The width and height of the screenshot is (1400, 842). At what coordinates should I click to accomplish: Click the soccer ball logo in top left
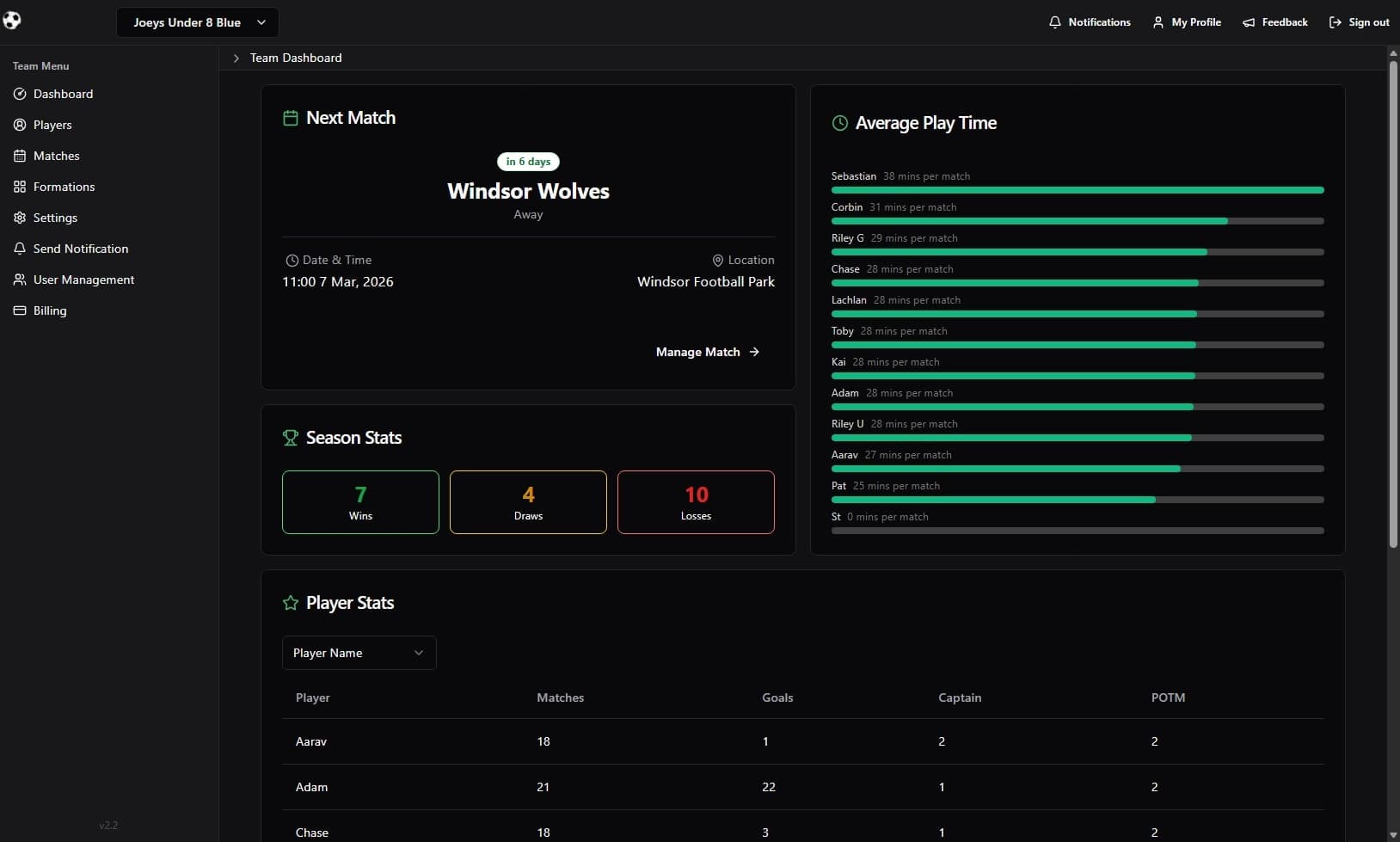click(13, 20)
